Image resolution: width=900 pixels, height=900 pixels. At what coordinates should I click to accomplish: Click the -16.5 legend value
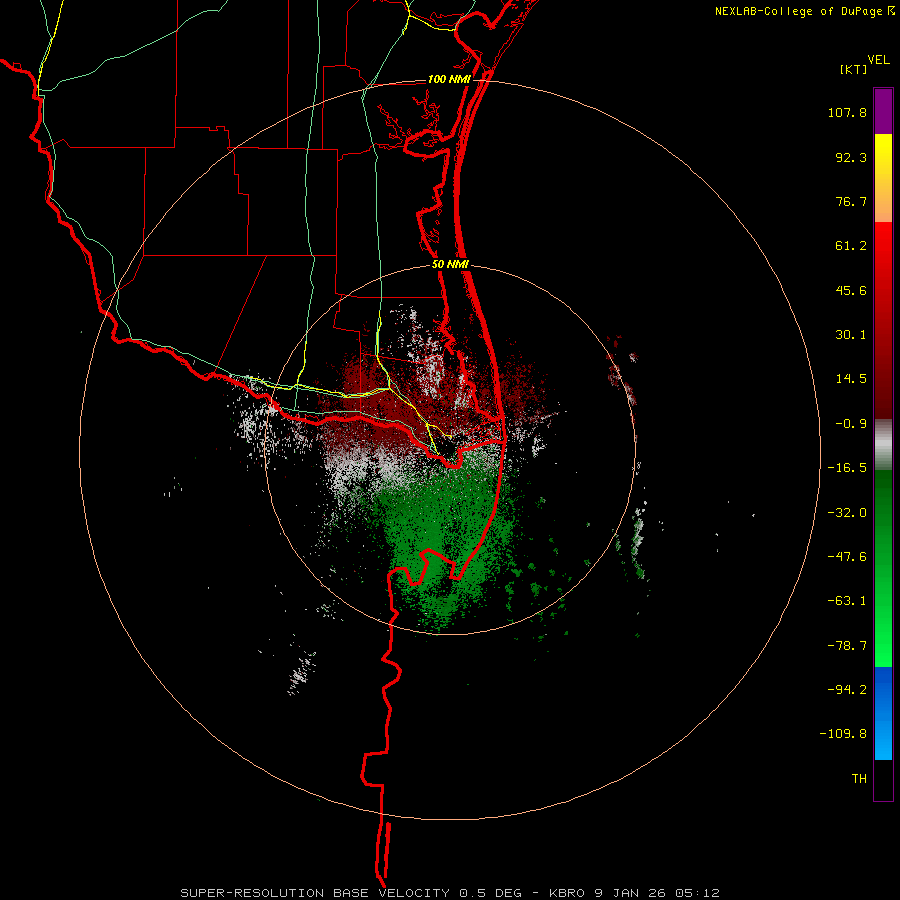click(x=847, y=468)
